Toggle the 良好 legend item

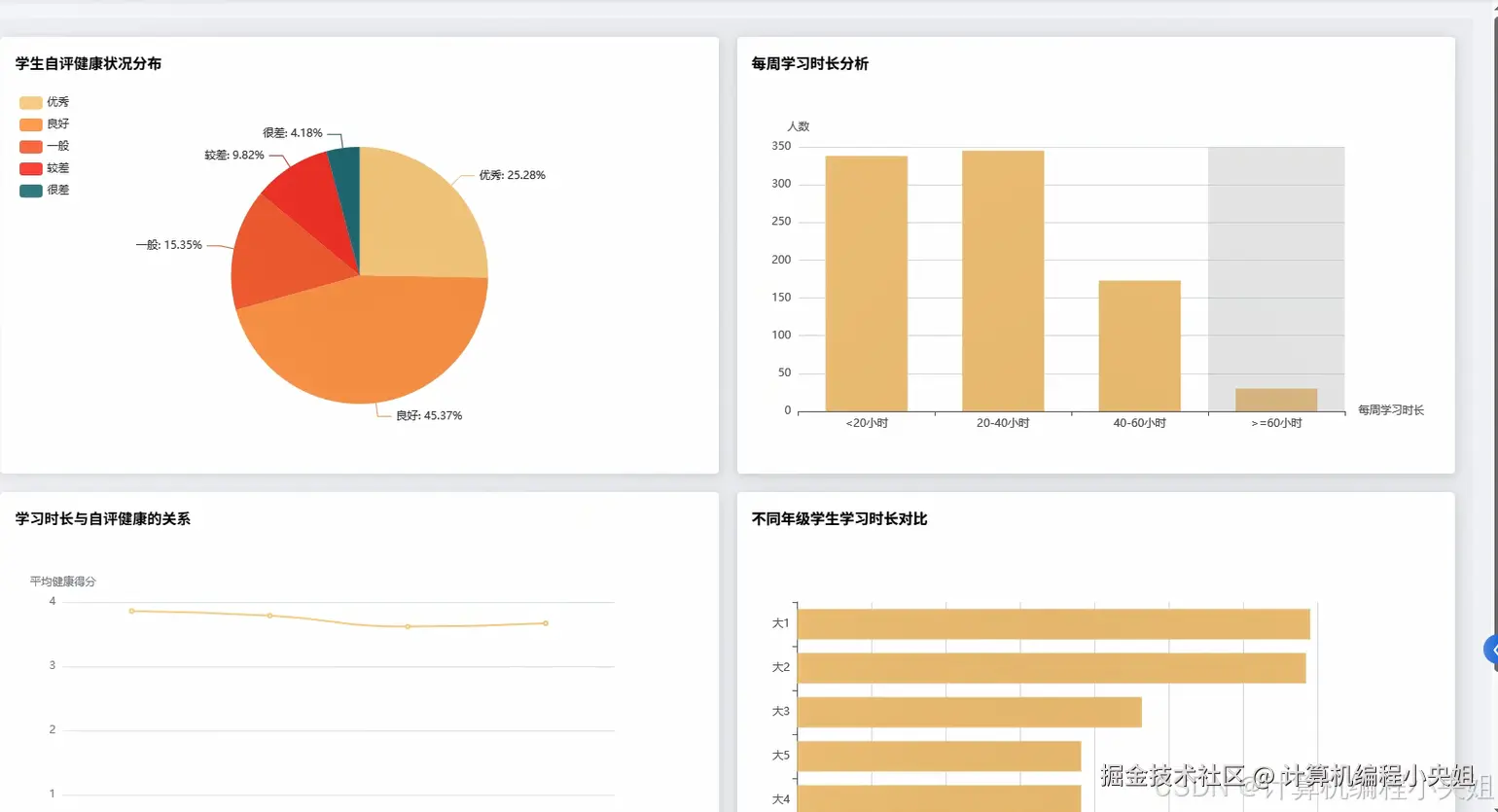[x=45, y=124]
